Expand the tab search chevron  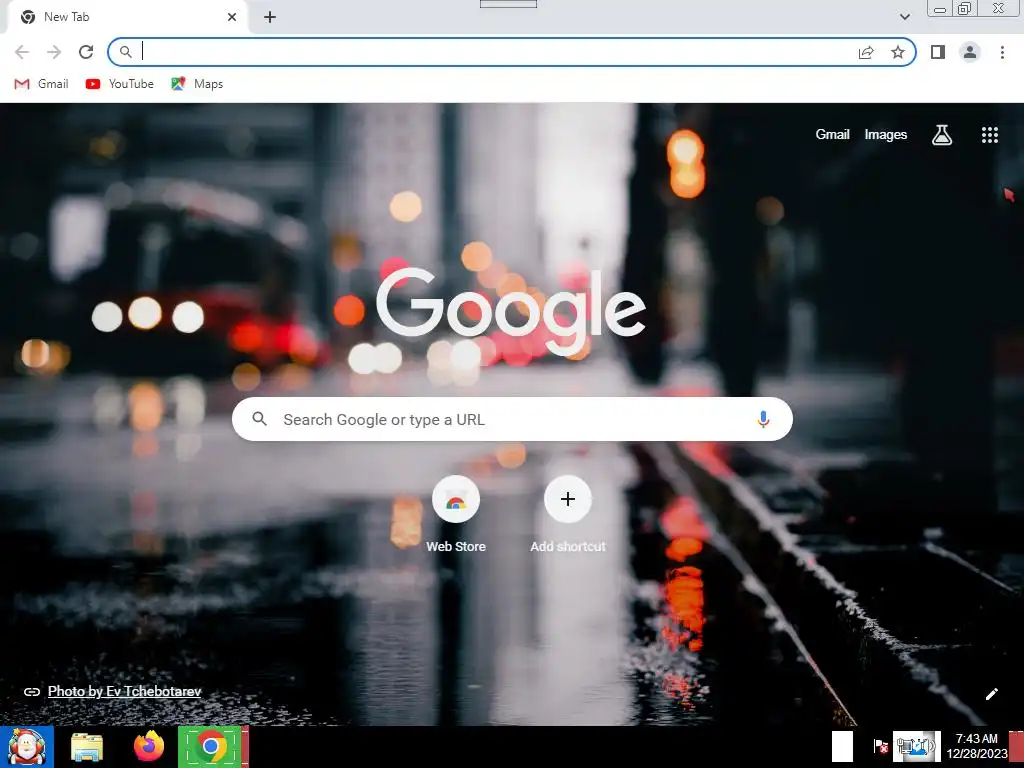[904, 17]
